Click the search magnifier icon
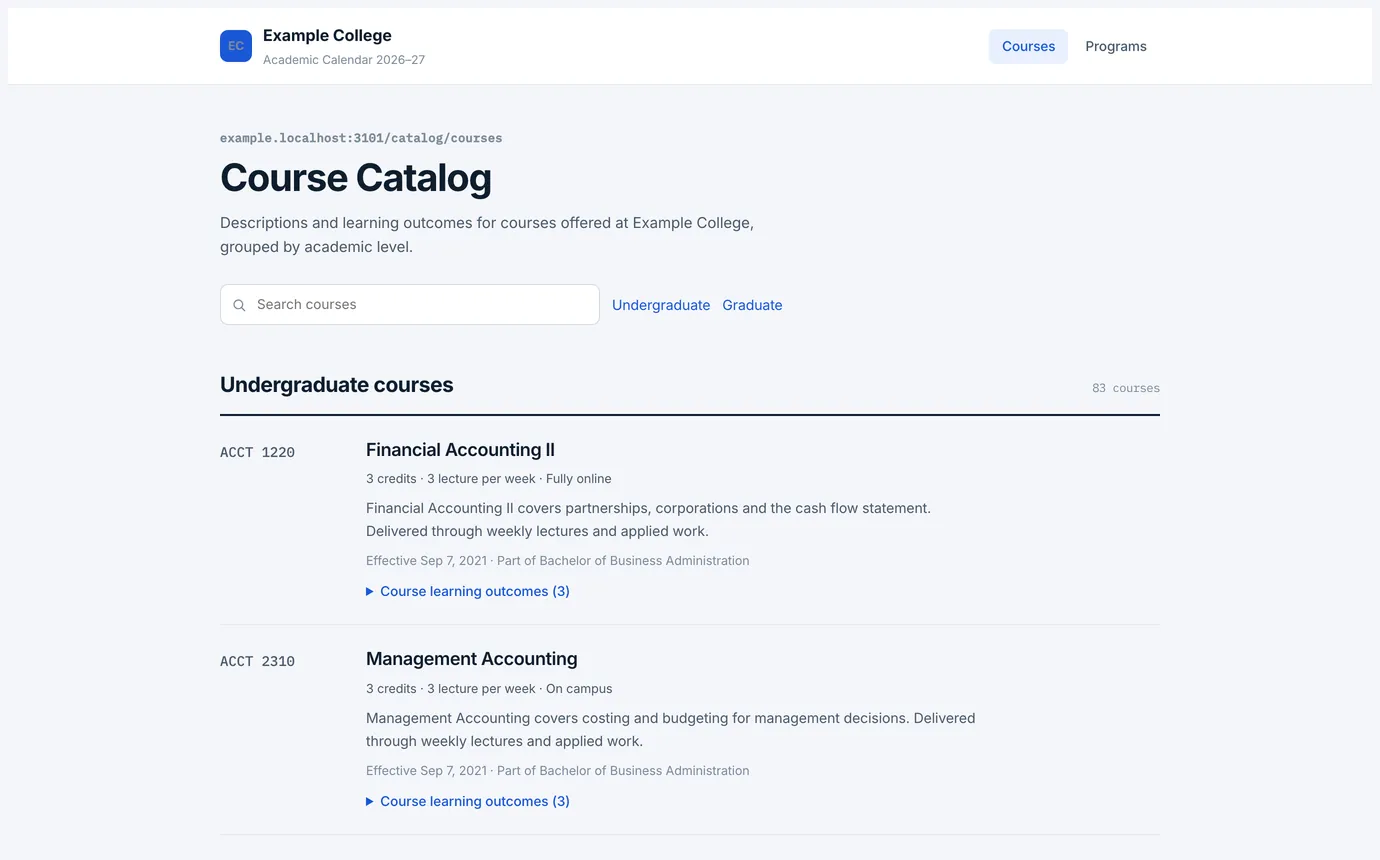 tap(239, 305)
